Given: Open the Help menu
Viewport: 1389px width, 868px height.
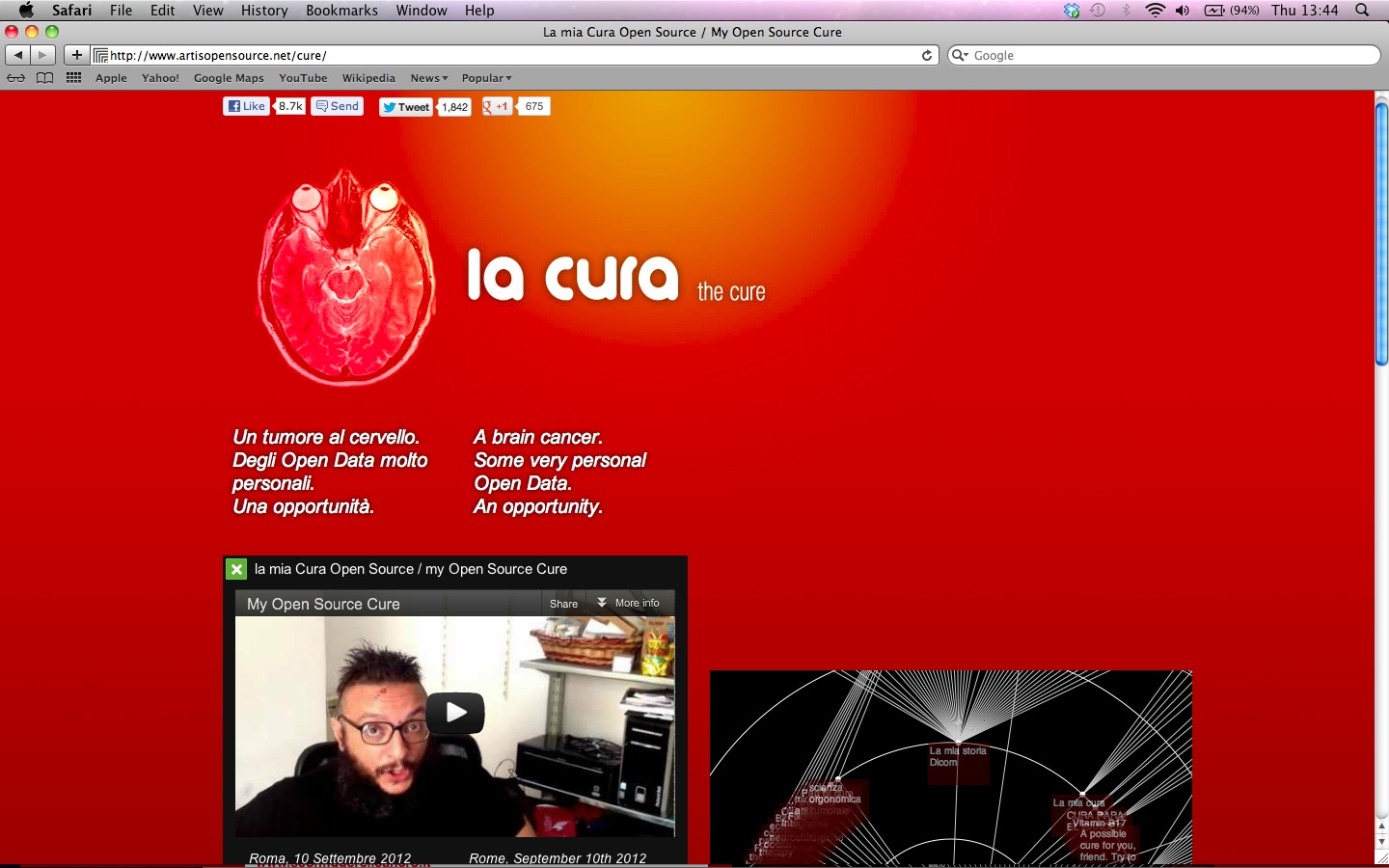Looking at the screenshot, I should point(479,11).
